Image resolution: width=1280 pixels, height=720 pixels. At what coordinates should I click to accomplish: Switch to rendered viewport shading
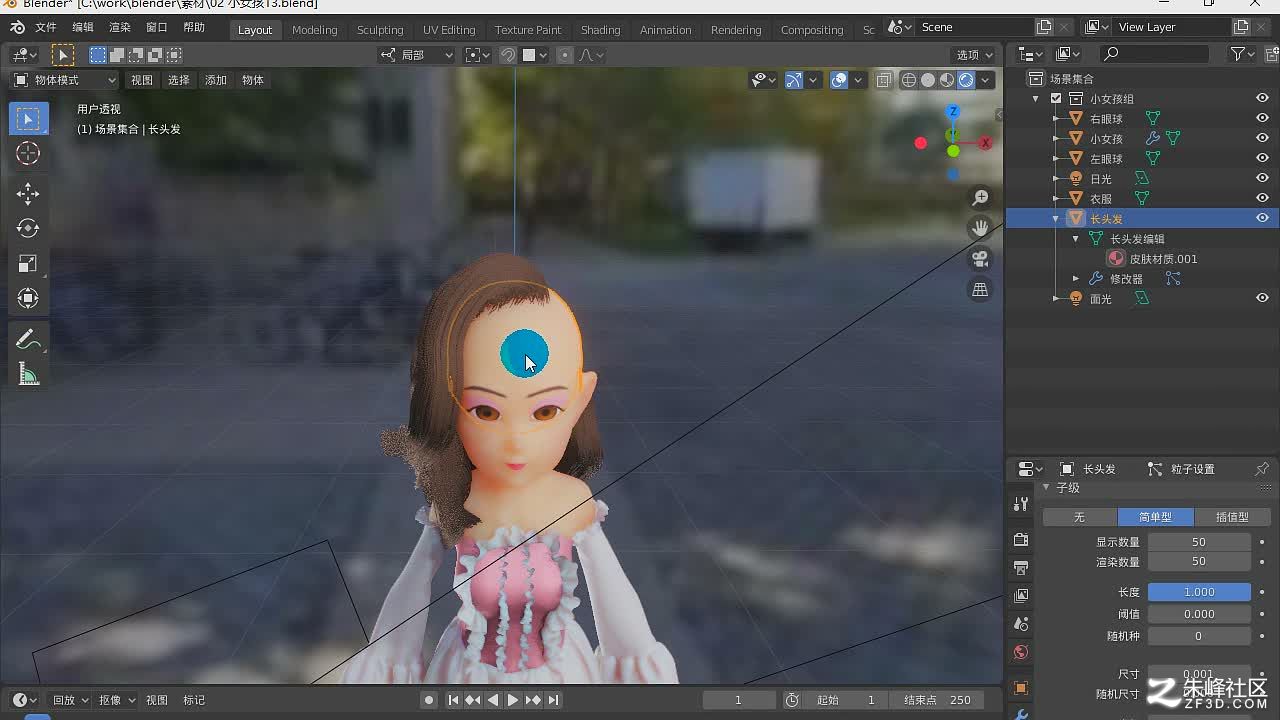(x=966, y=80)
